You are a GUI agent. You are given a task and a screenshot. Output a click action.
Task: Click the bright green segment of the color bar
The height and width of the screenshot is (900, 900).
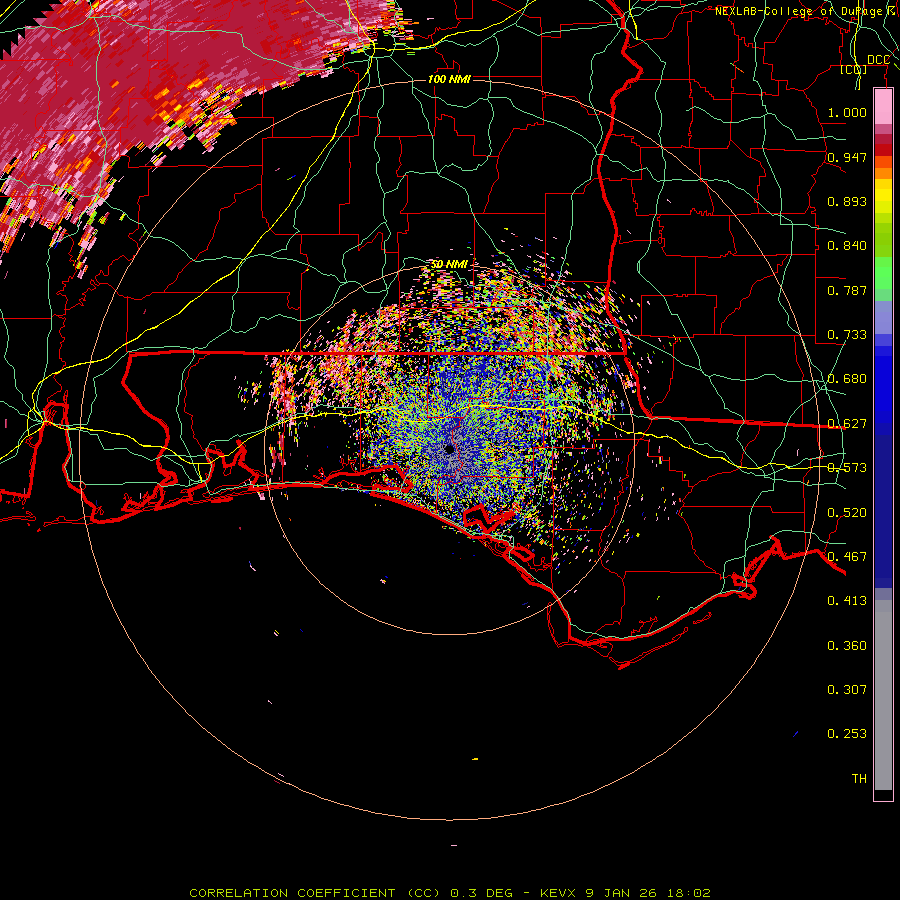pyautogui.click(x=883, y=273)
